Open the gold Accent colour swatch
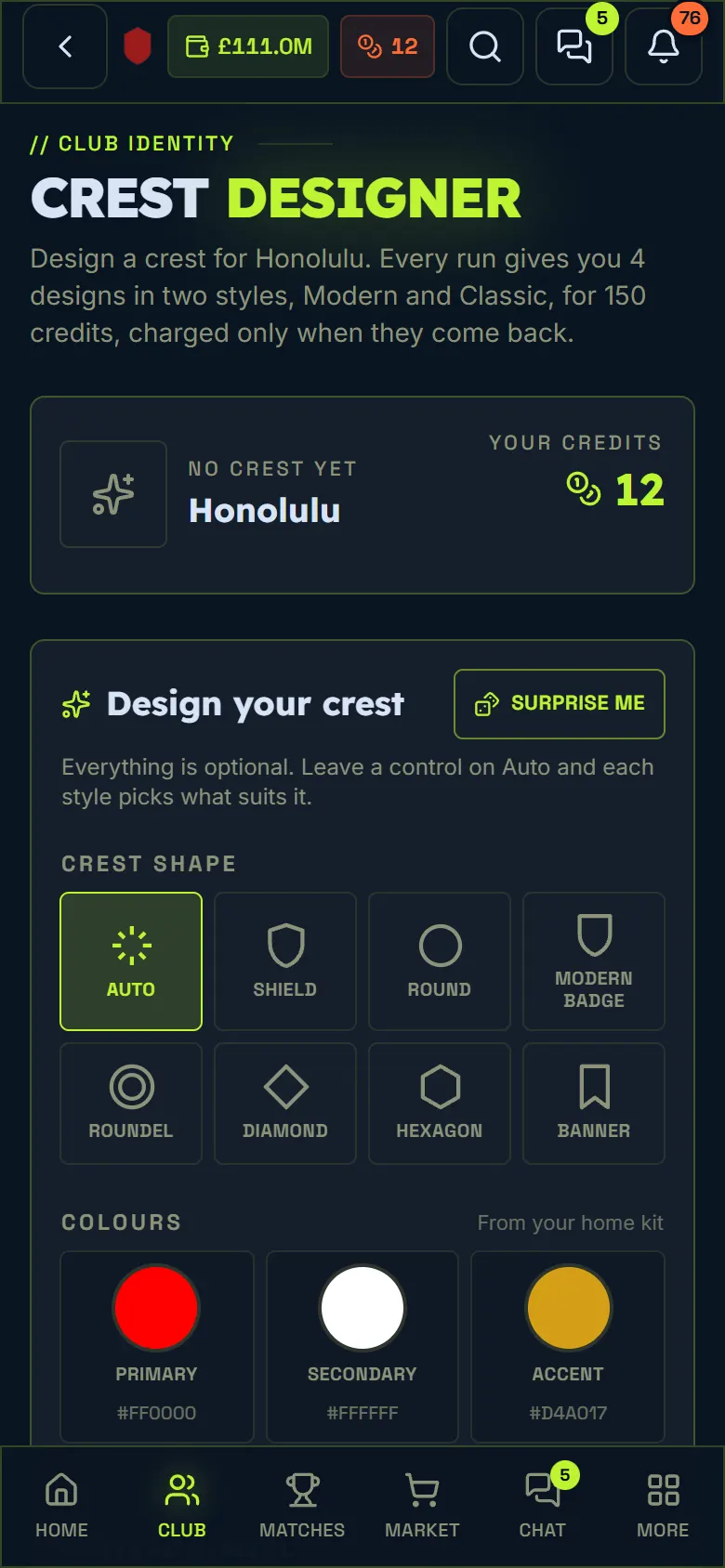The height and width of the screenshot is (1568, 725). pos(568,1308)
